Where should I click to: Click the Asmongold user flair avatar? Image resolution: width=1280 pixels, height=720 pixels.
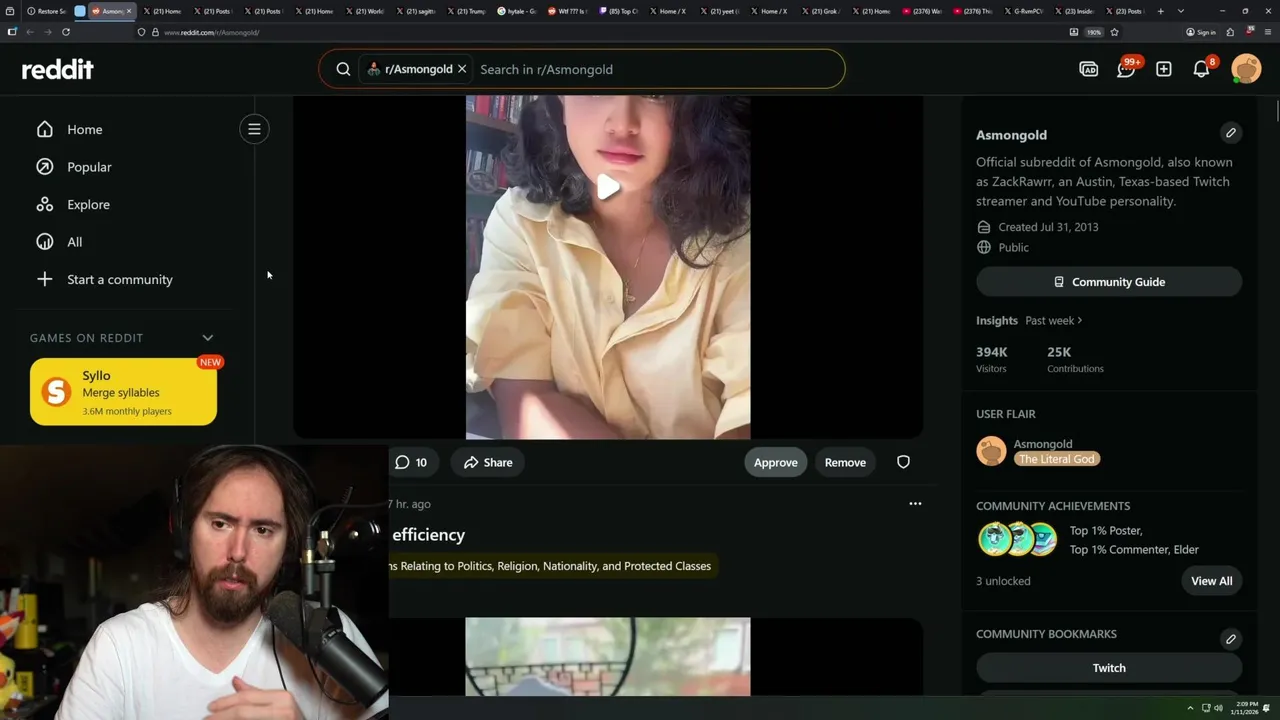click(x=991, y=451)
